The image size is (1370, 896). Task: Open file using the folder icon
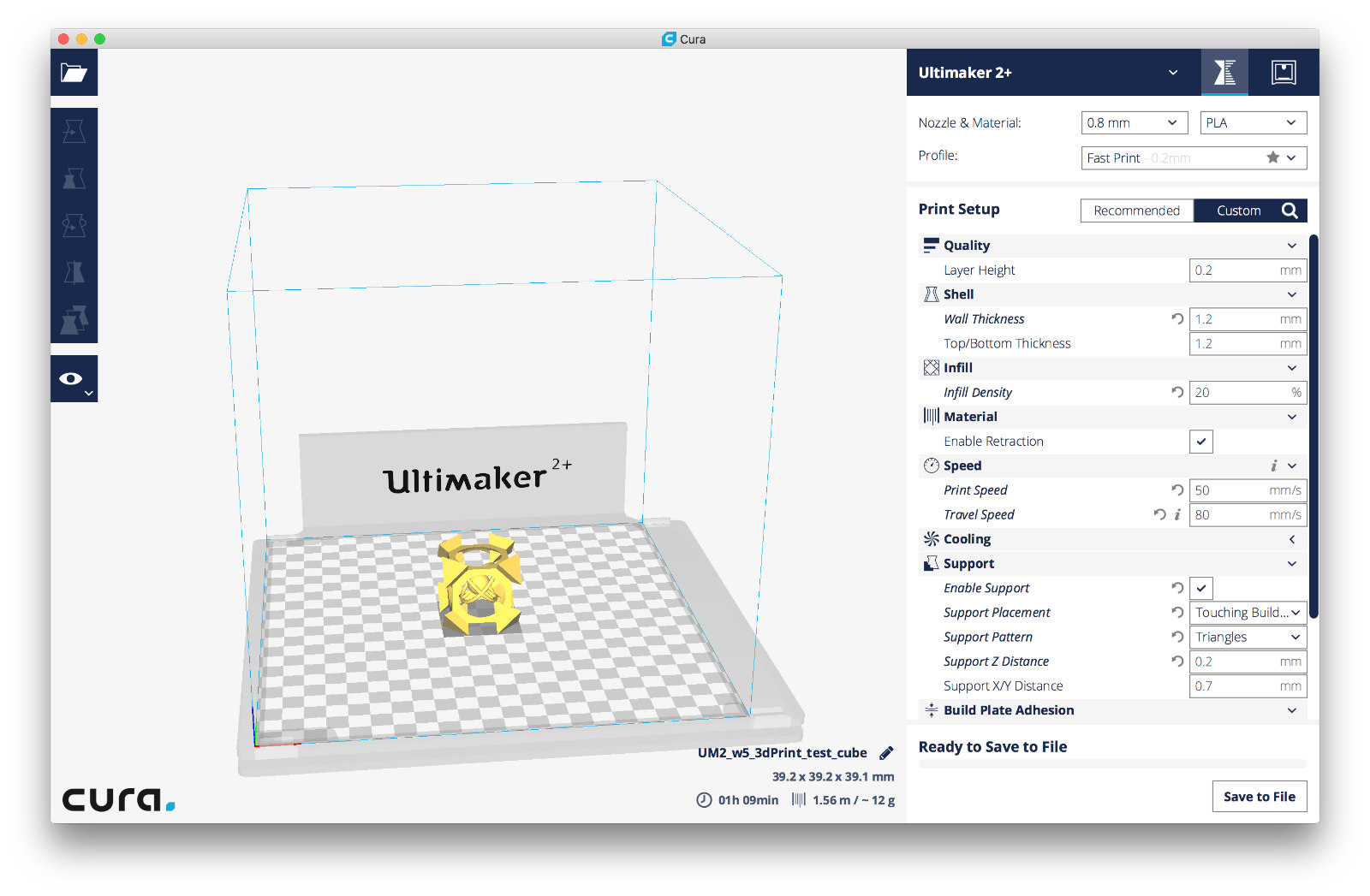(74, 73)
